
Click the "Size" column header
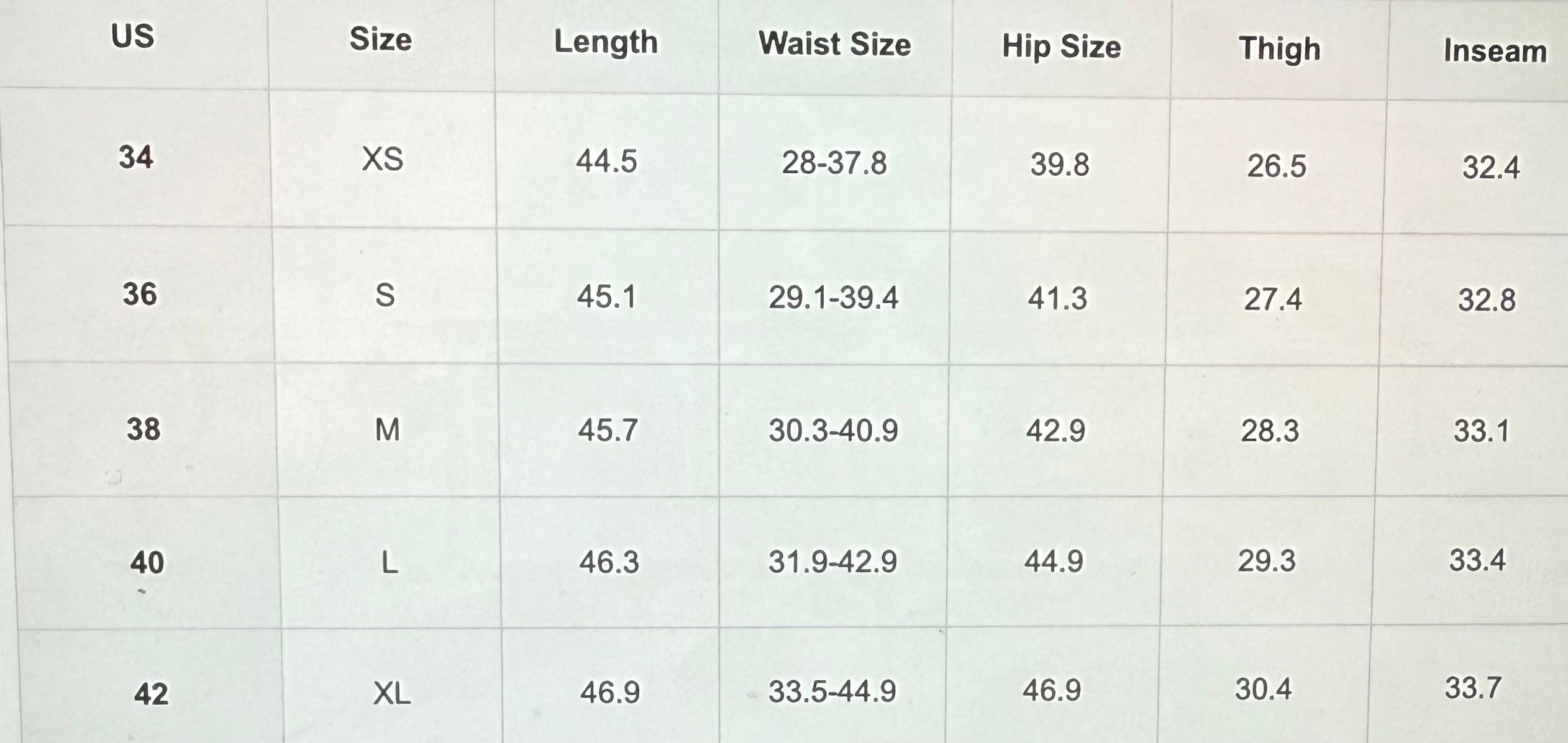tap(380, 40)
